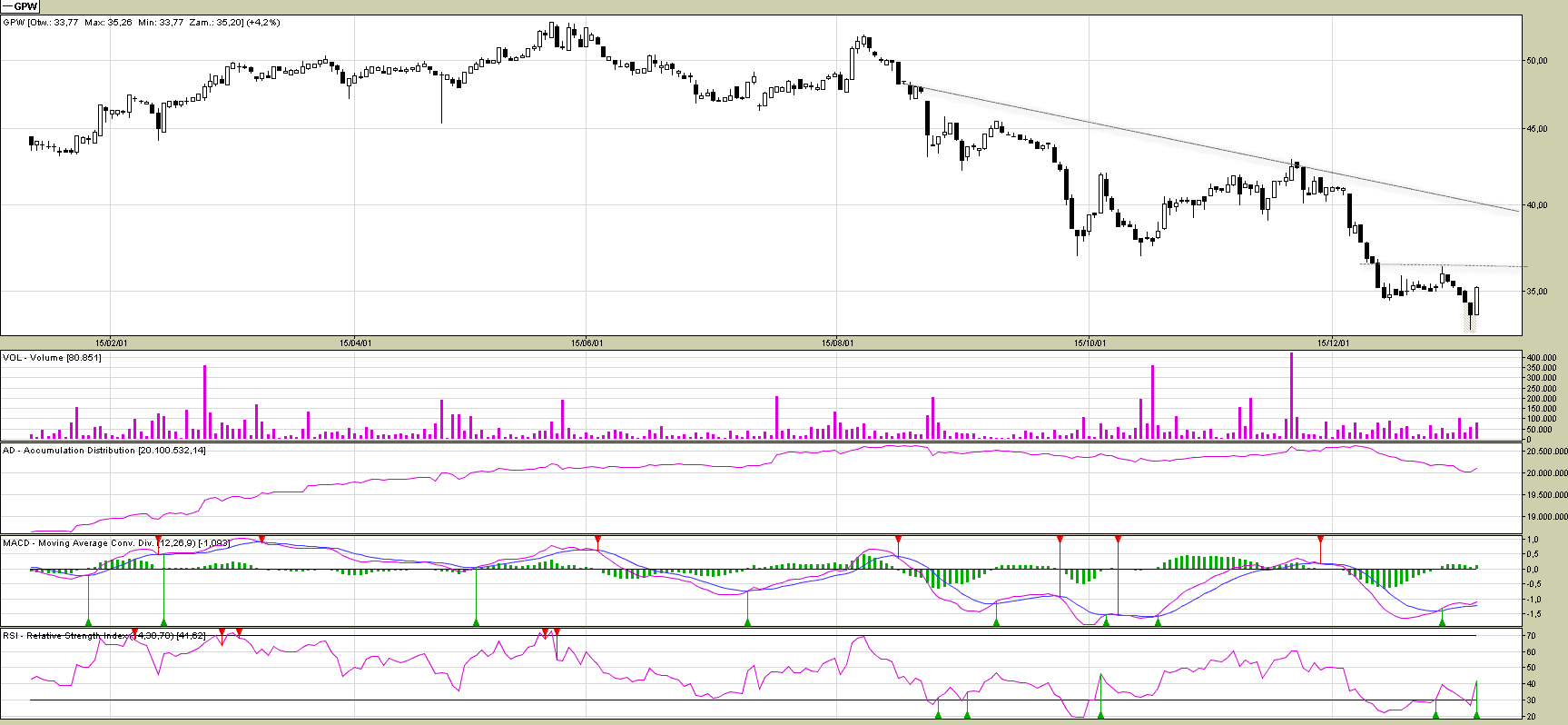Click the last white candle on price chart

(1476, 301)
